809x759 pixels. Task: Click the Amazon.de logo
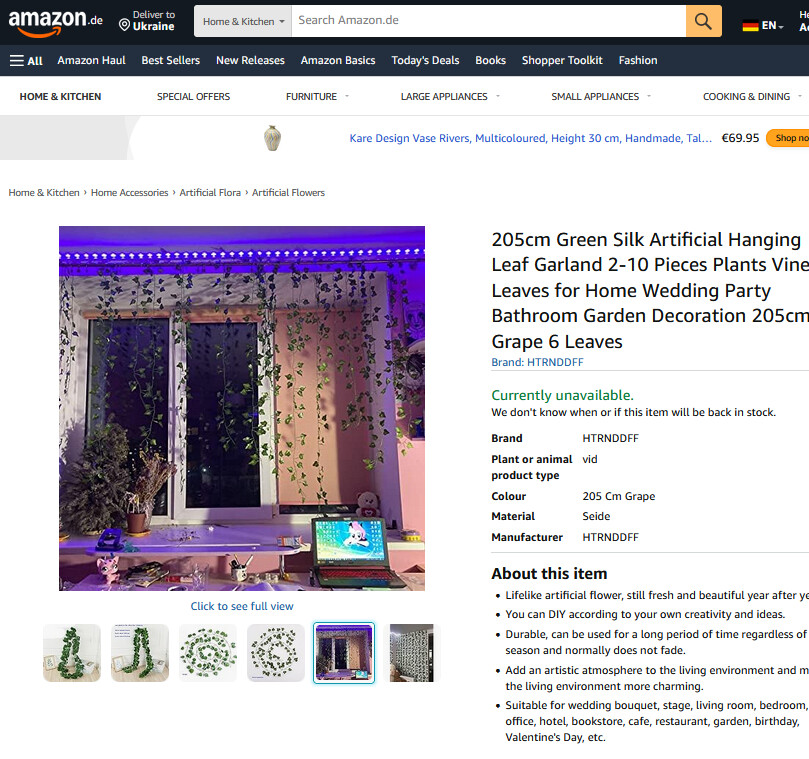click(x=56, y=22)
